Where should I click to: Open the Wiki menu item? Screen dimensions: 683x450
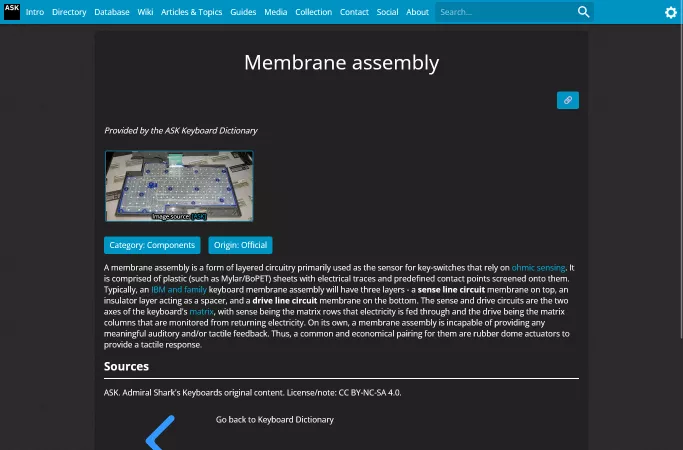(x=145, y=12)
